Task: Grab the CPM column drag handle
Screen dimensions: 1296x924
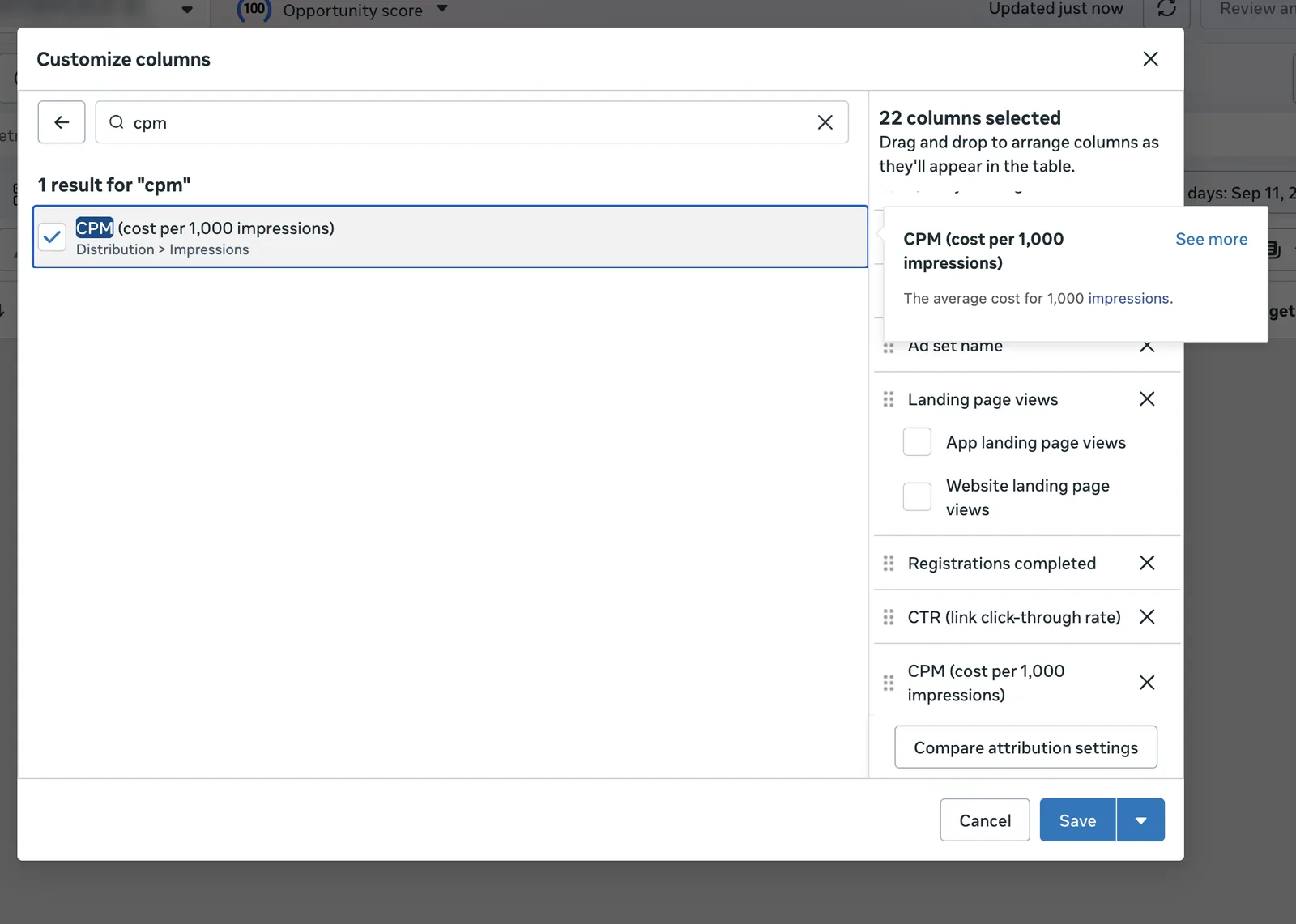Action: 889,683
